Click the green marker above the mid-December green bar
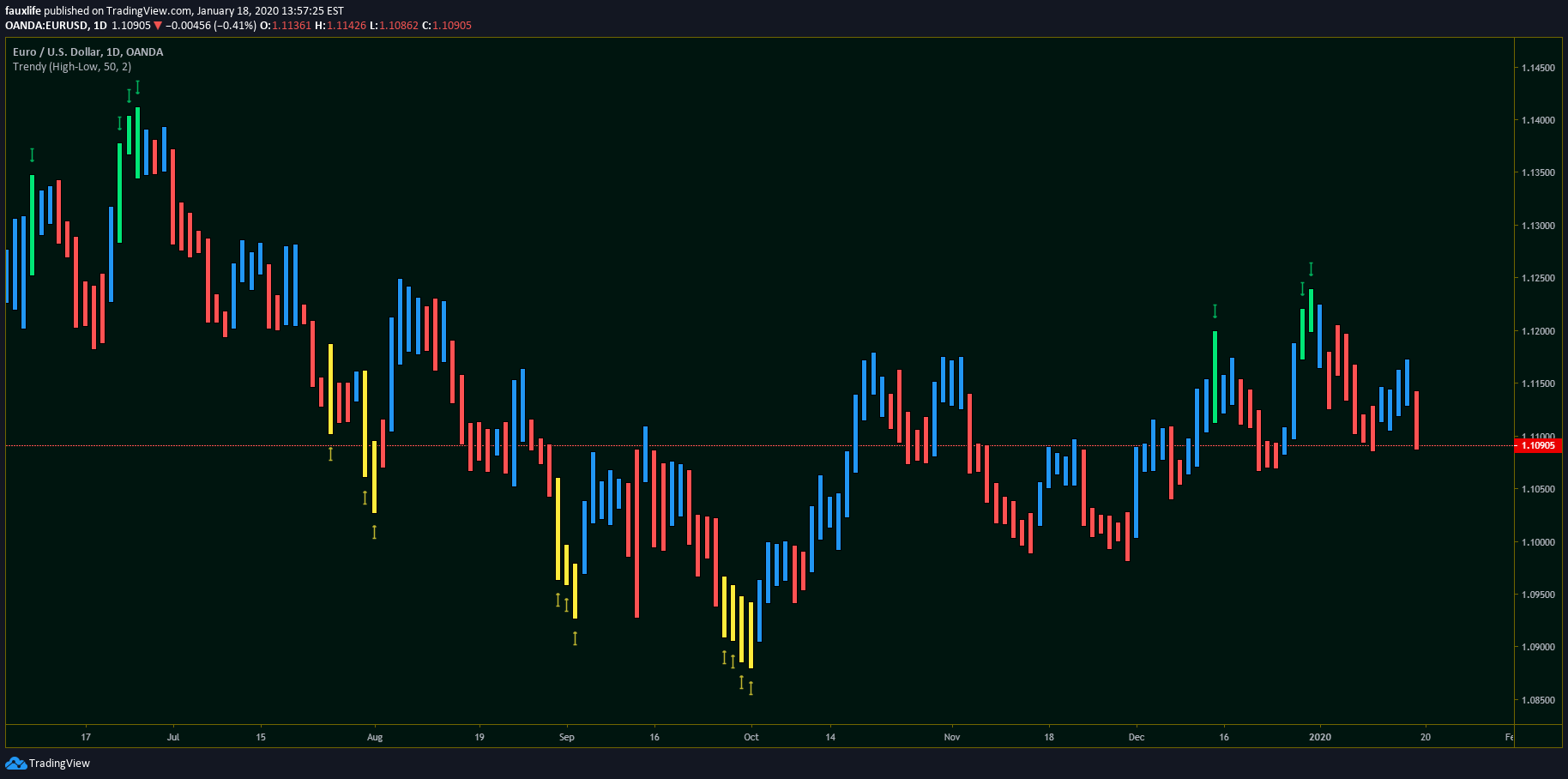The width and height of the screenshot is (1568, 779). coord(1215,311)
